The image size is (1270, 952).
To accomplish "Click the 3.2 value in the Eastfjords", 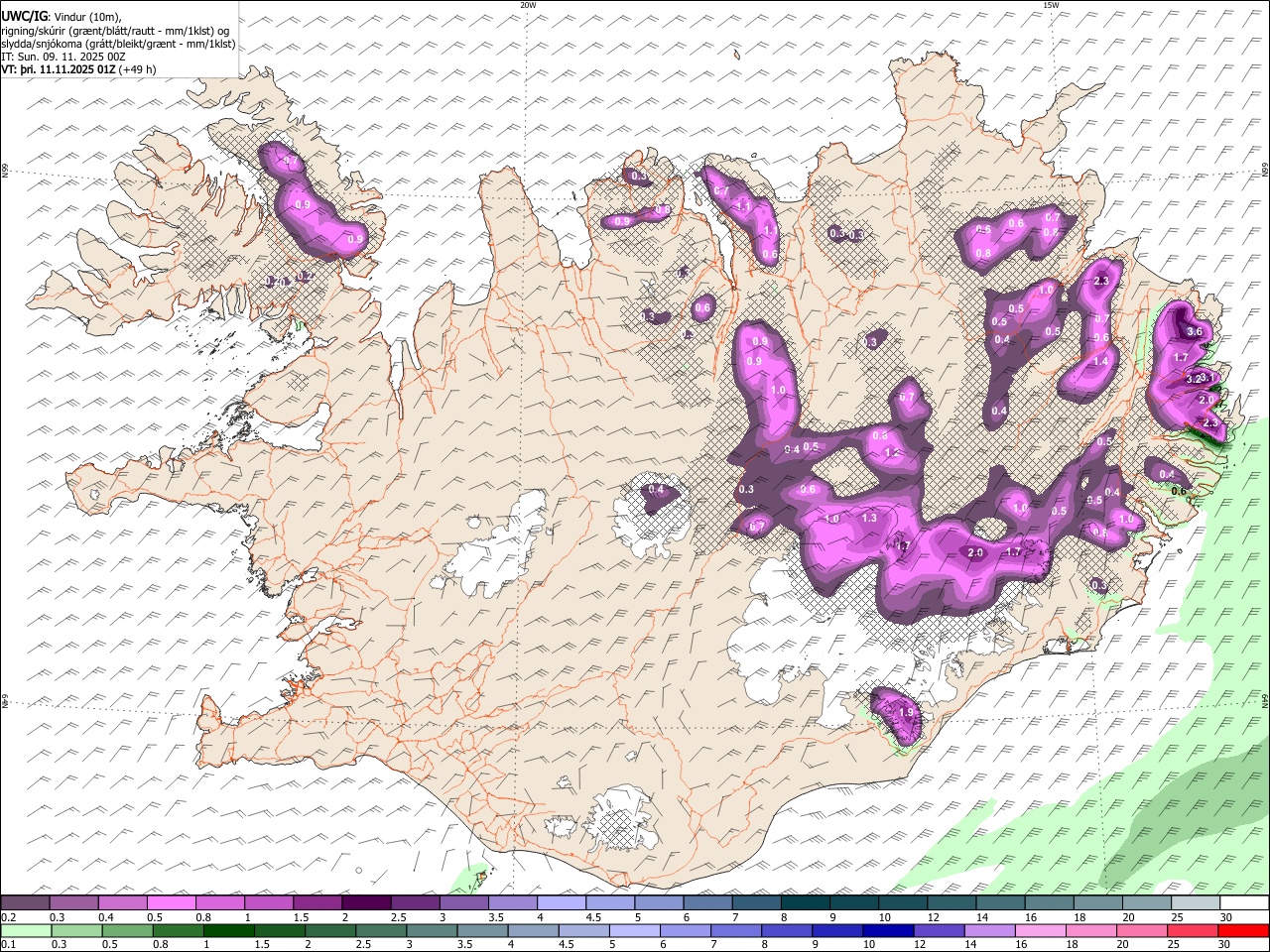I will (x=1194, y=379).
